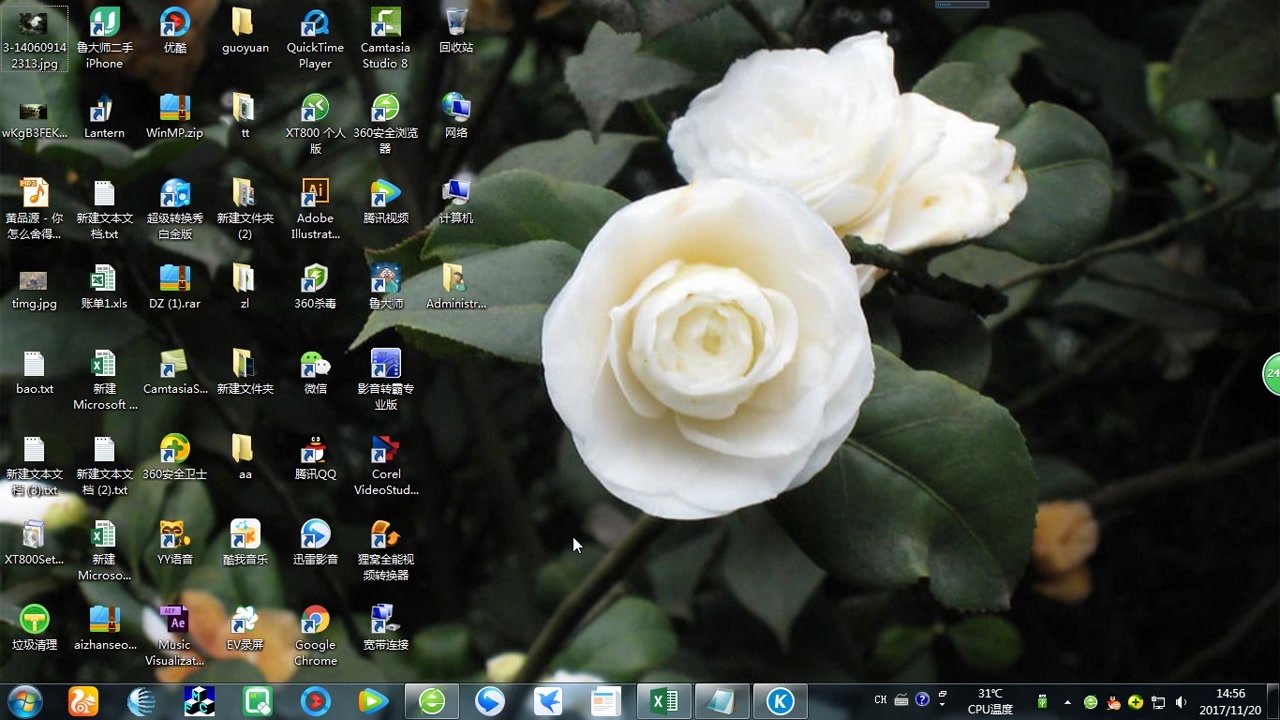
Task: Switch to Excel in taskbar
Action: (x=664, y=701)
